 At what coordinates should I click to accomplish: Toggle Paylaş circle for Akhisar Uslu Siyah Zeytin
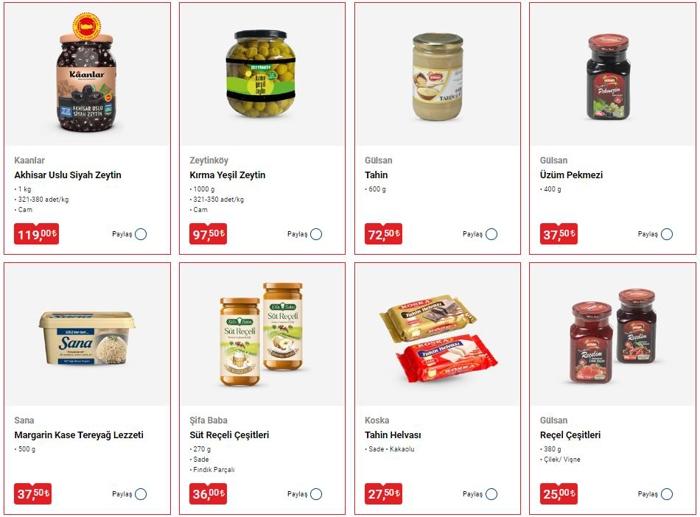pos(141,234)
